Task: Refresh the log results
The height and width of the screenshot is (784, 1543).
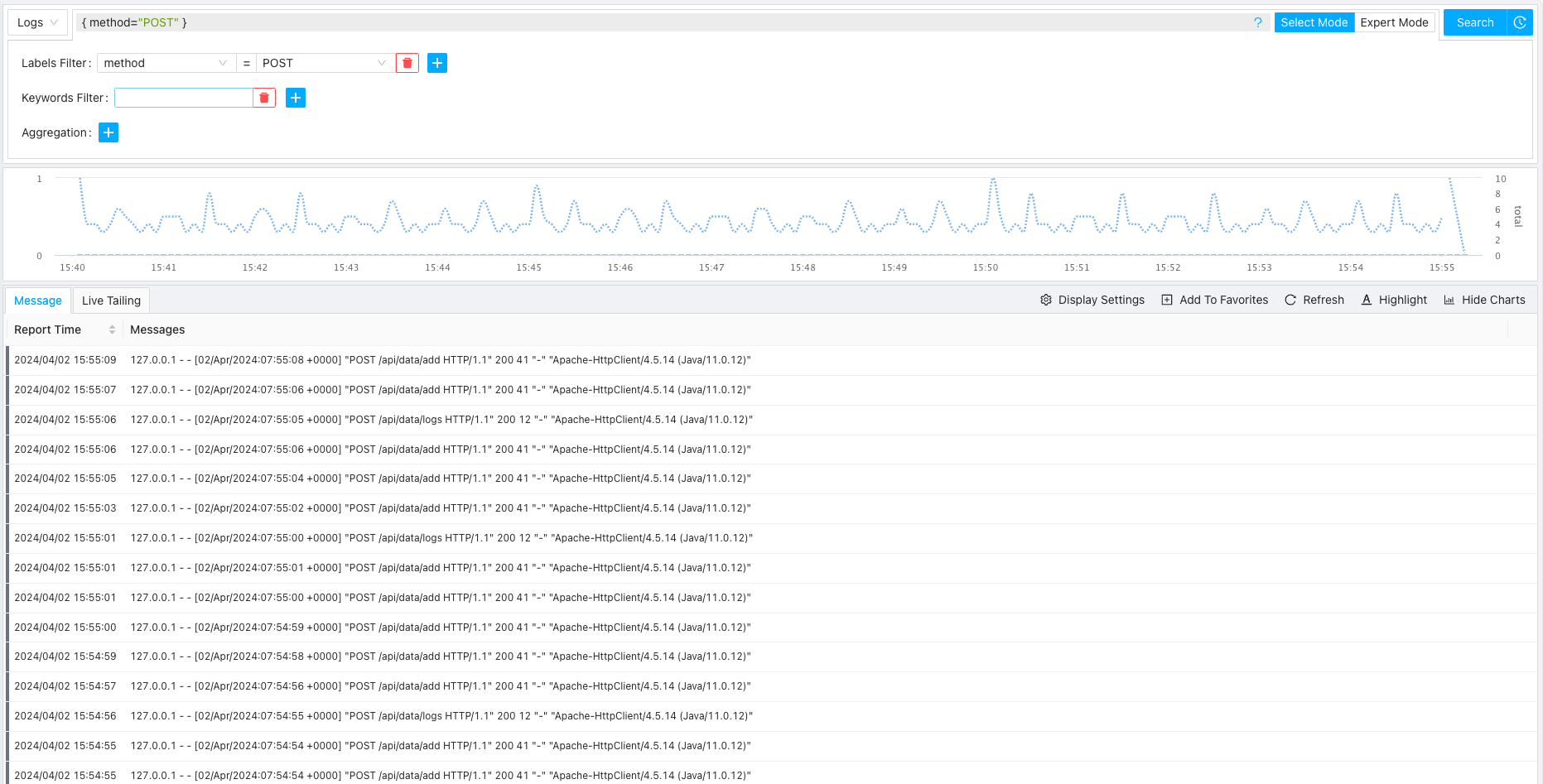Action: tap(1314, 300)
